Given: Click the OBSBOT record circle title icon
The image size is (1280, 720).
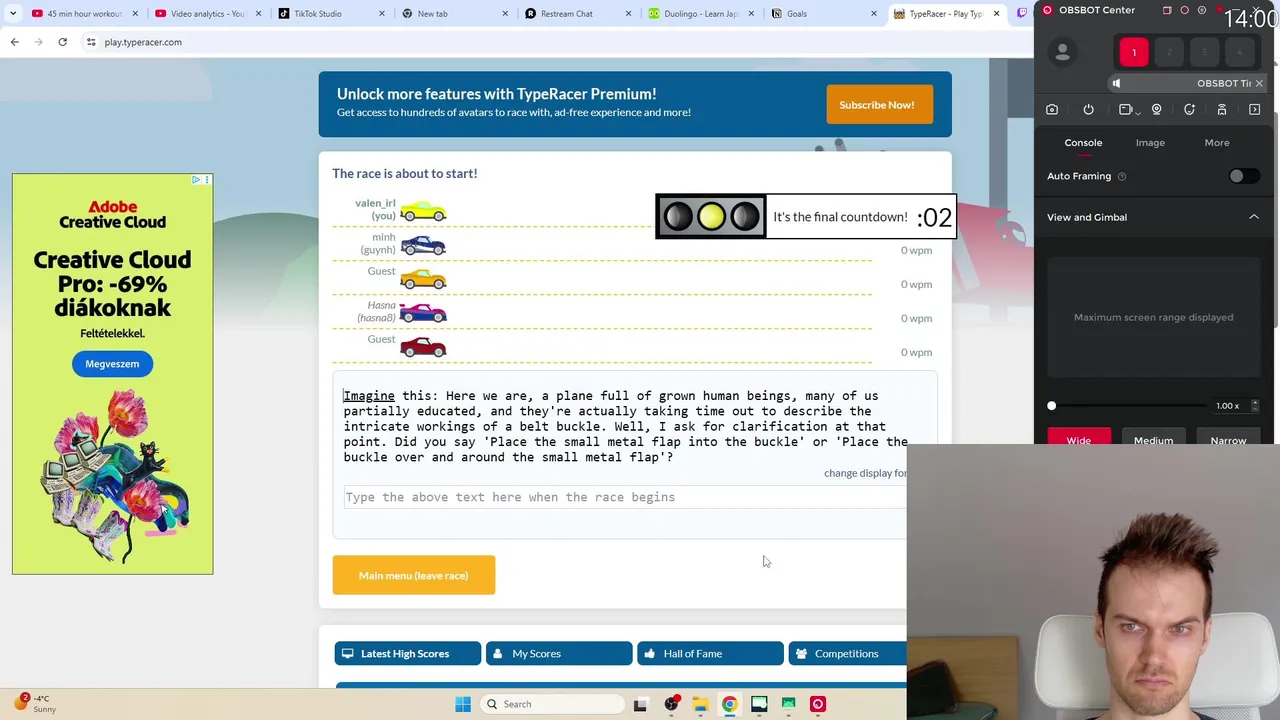Looking at the screenshot, I should [1185, 10].
